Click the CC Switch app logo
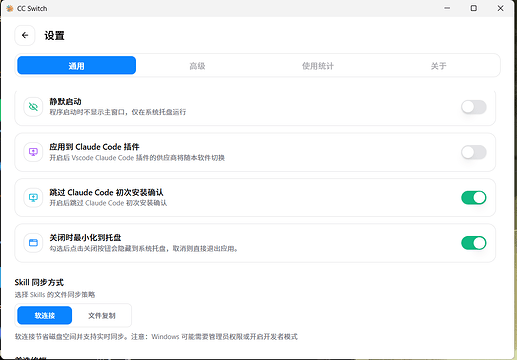517x360 pixels. 10,8
